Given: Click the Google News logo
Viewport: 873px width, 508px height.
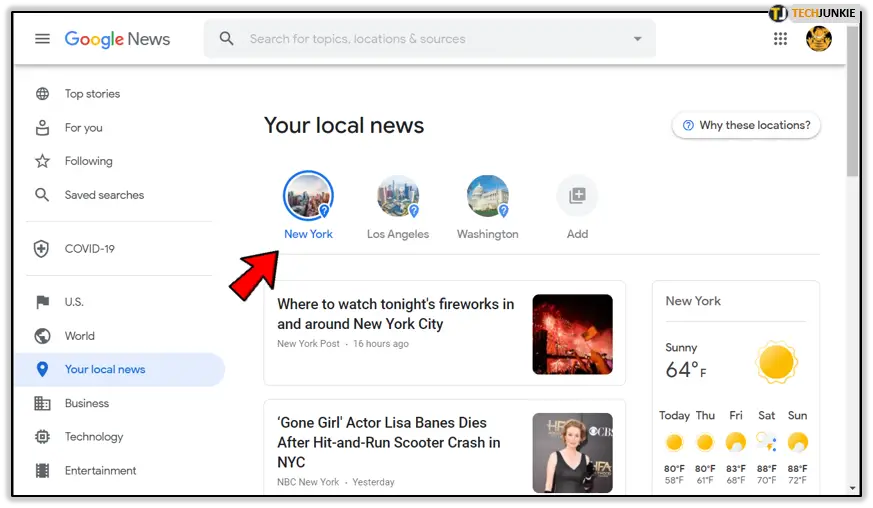Looking at the screenshot, I should (117, 39).
